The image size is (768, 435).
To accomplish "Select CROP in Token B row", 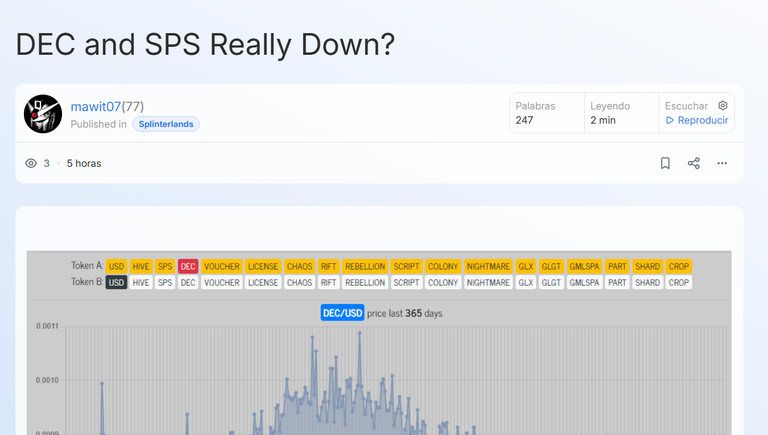I will pos(679,283).
